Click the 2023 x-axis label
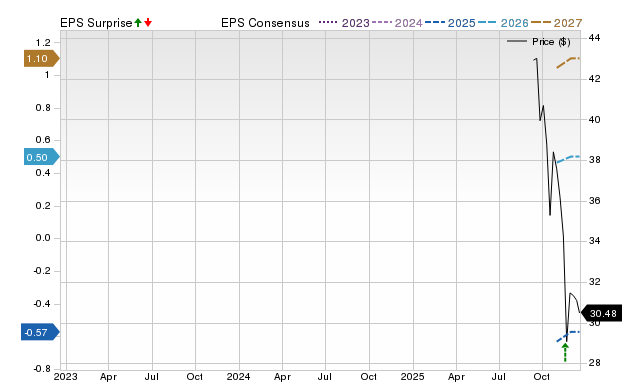The height and width of the screenshot is (382, 640). point(66,376)
